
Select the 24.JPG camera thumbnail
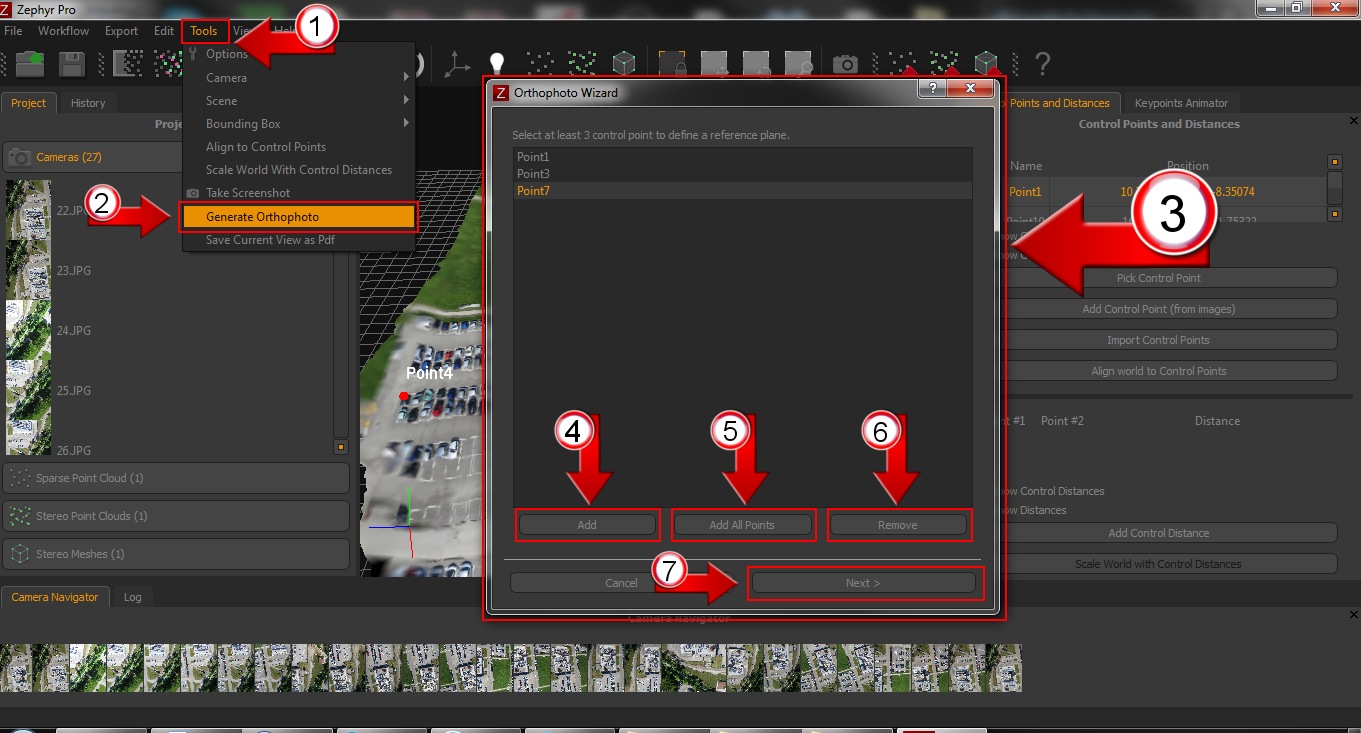(28, 330)
